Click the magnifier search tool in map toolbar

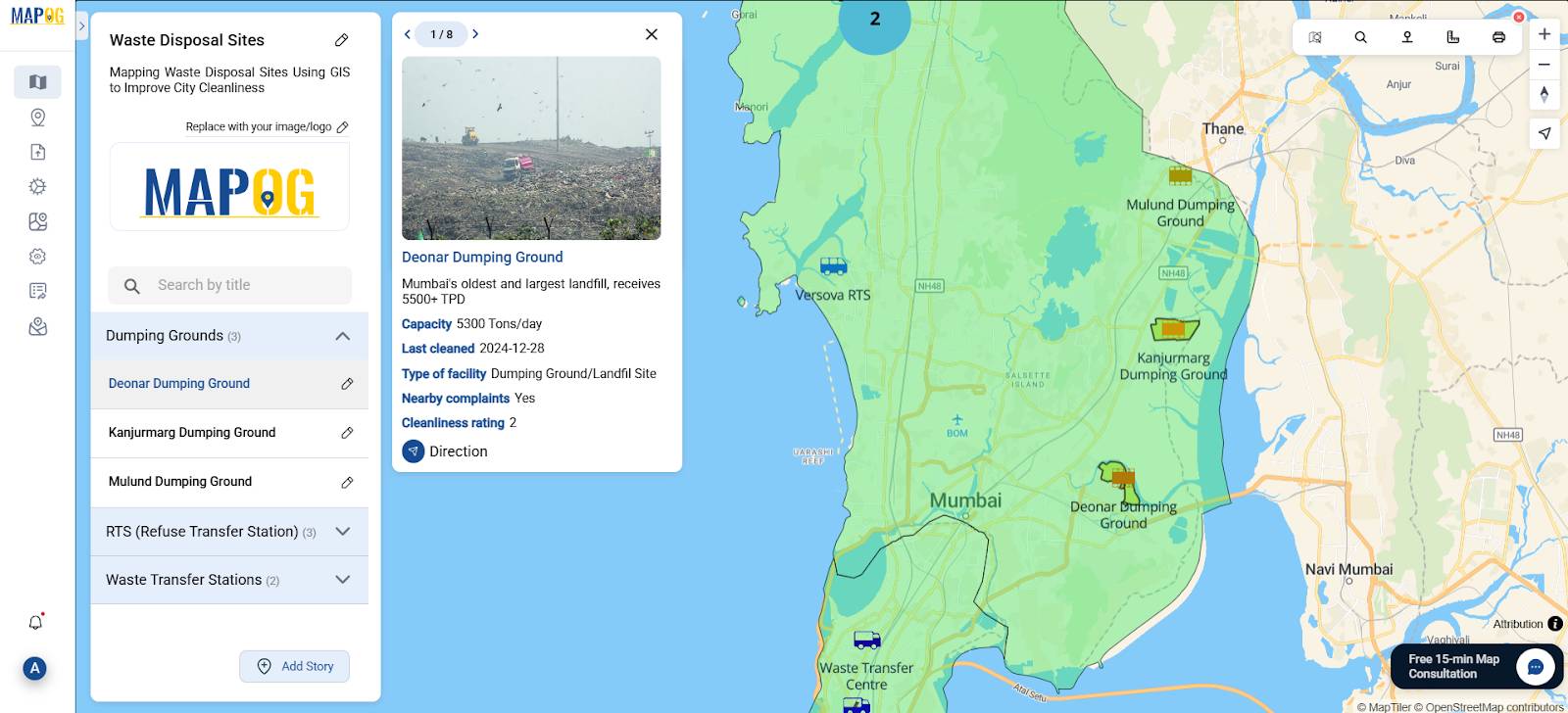tap(1360, 37)
